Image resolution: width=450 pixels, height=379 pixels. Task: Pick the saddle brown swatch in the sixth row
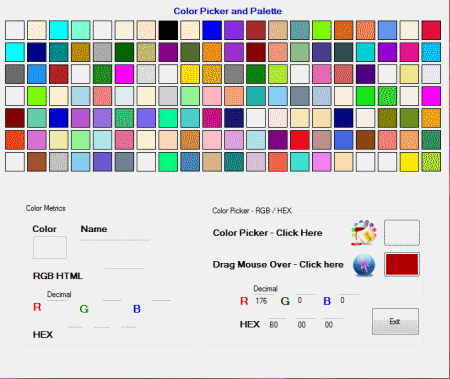click(x=365, y=140)
